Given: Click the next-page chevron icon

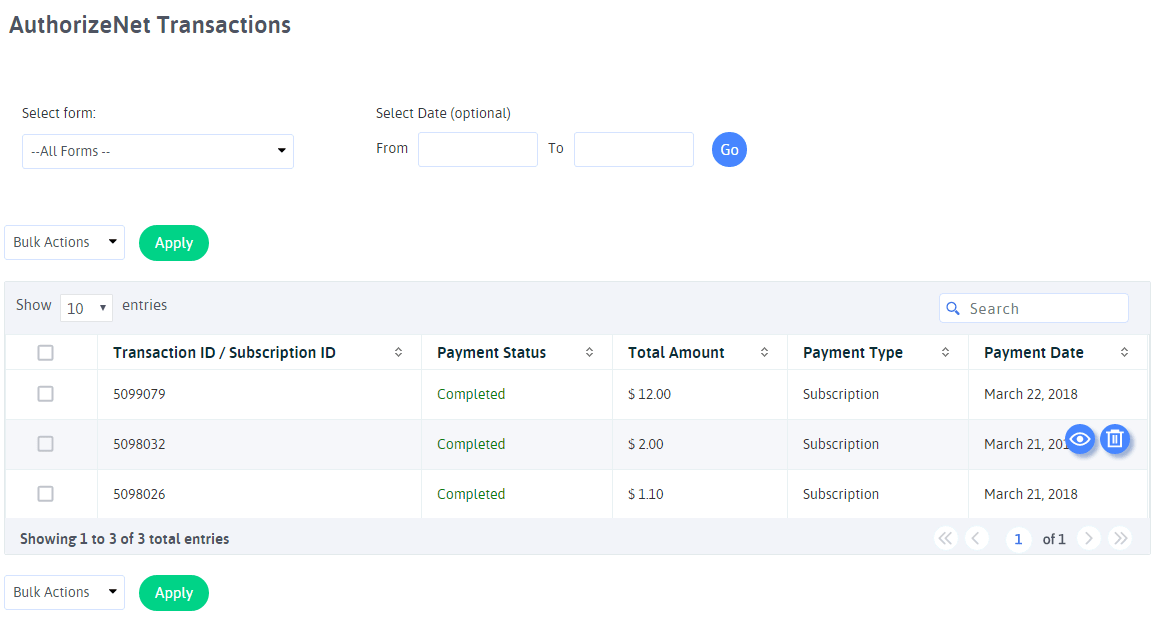Looking at the screenshot, I should (1089, 538).
